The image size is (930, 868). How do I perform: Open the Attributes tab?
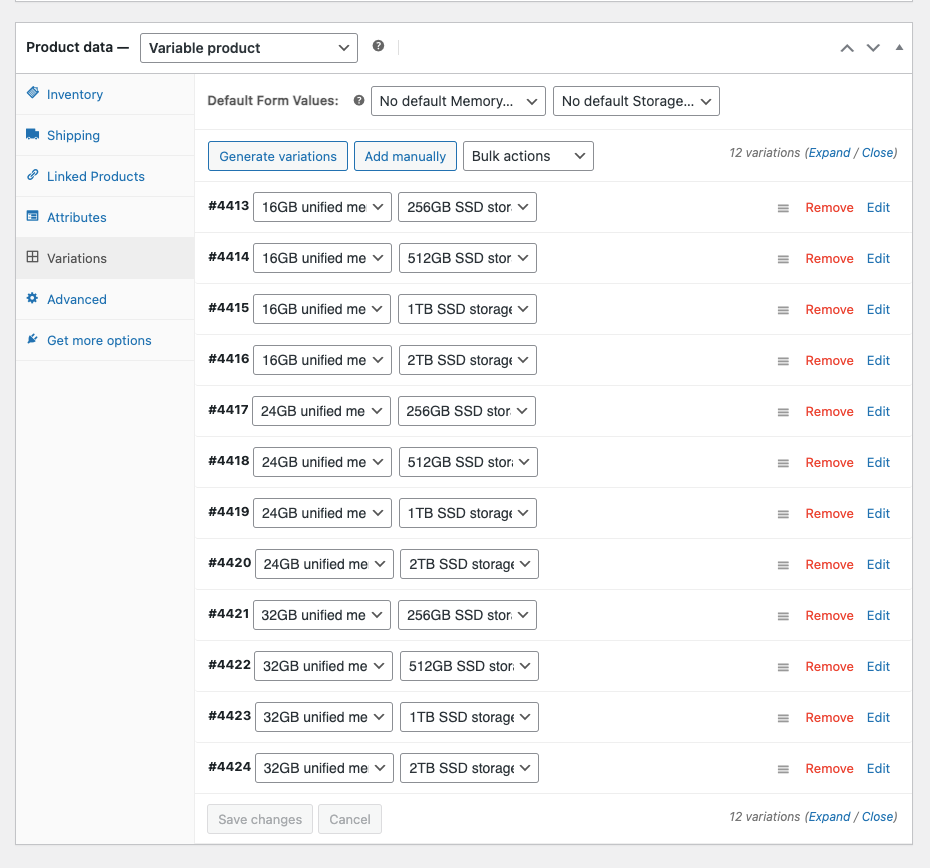tap(76, 217)
